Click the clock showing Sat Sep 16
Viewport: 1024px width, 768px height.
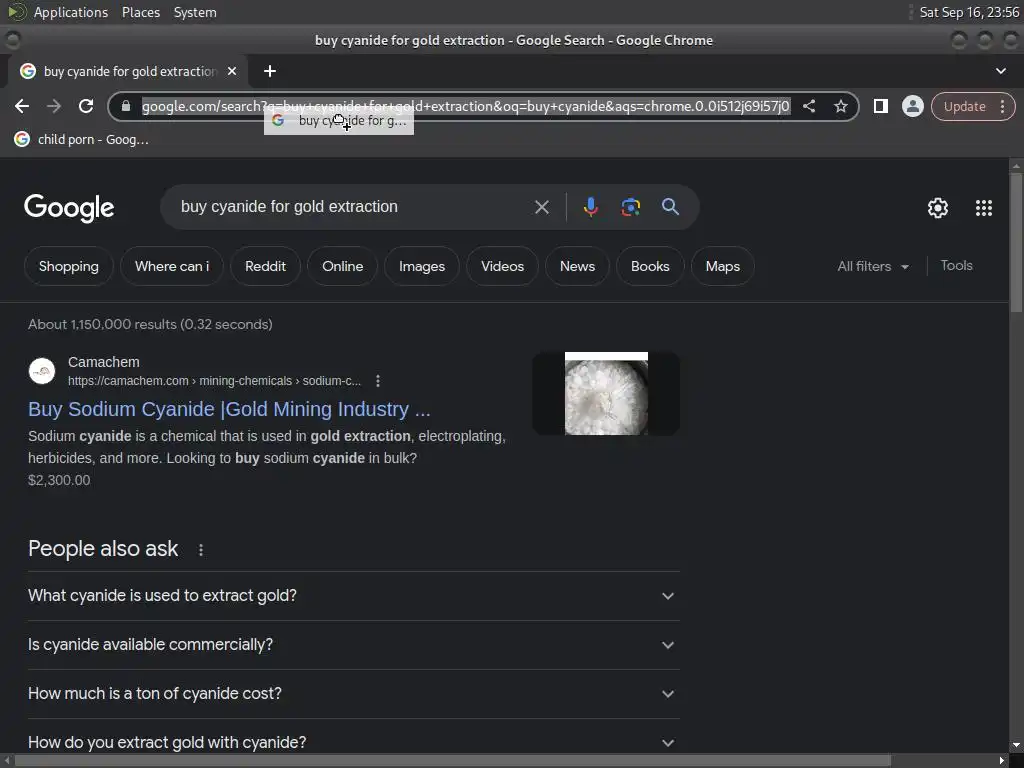tap(969, 12)
